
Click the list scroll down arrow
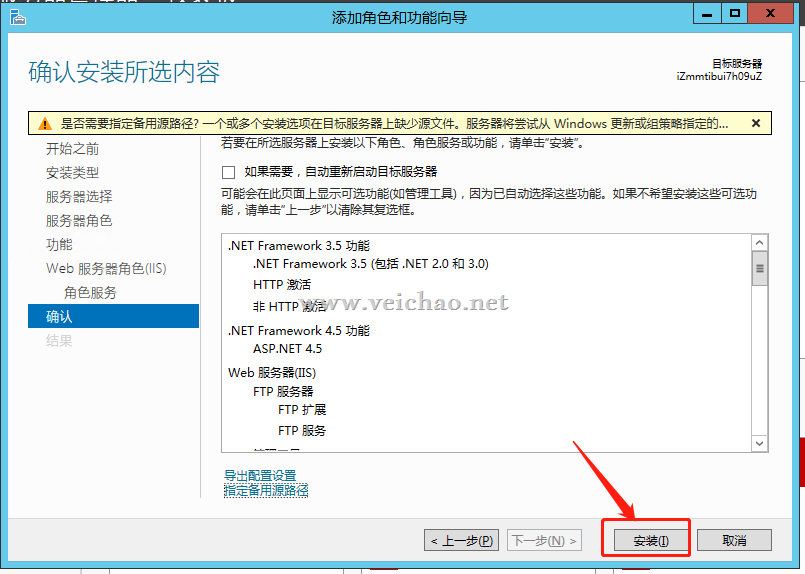point(760,444)
